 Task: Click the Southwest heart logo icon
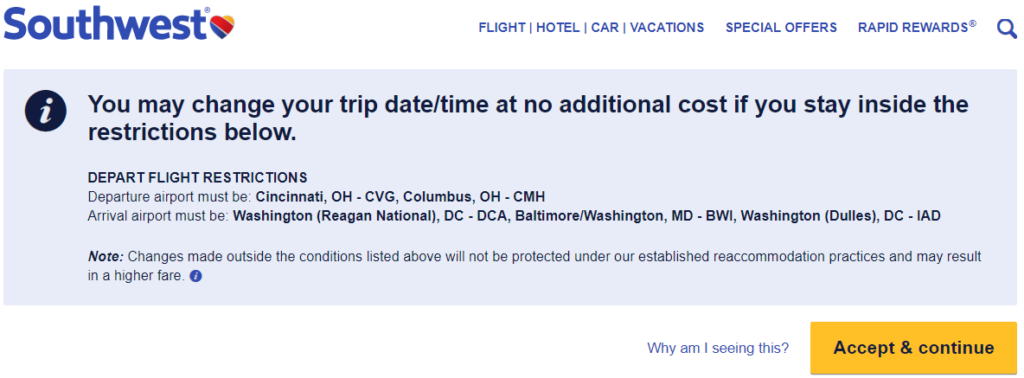222,27
